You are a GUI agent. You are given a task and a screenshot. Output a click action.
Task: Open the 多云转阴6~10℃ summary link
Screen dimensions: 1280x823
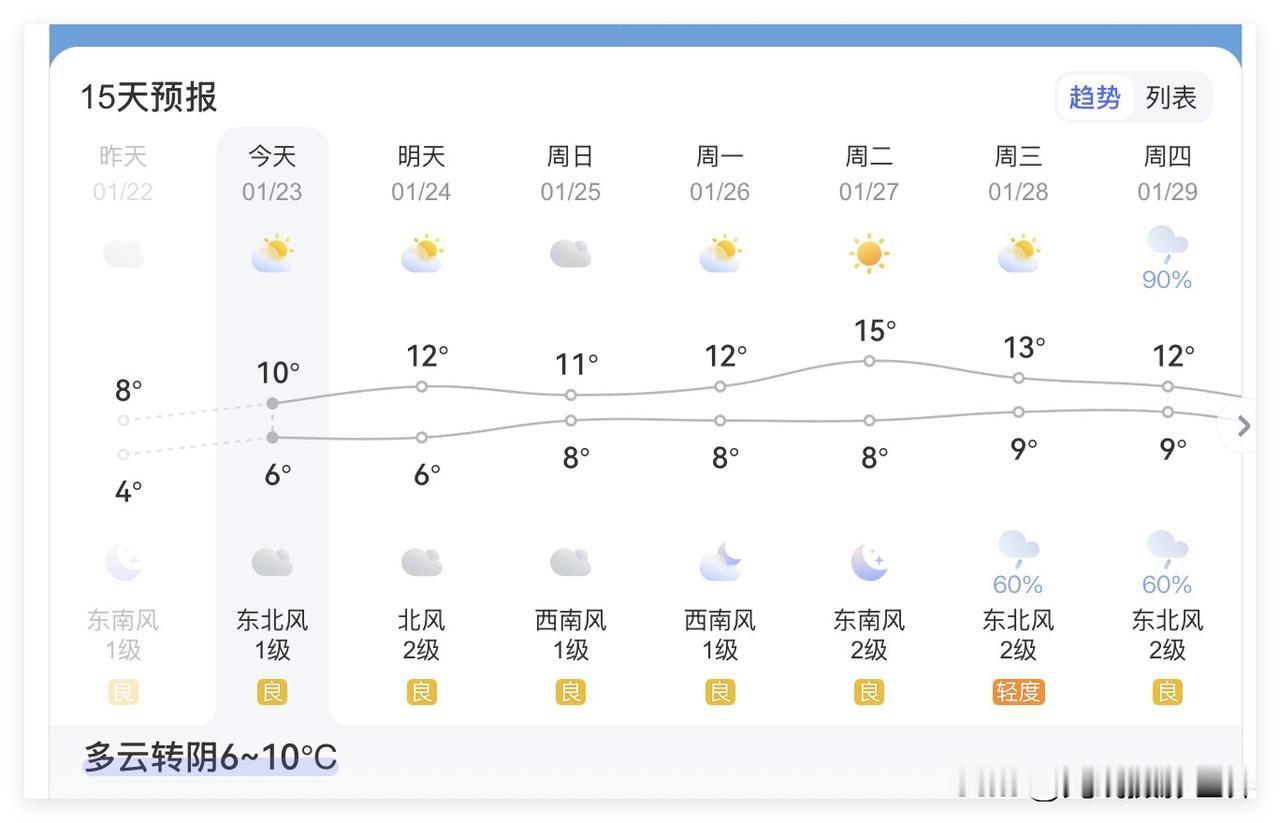click(209, 757)
